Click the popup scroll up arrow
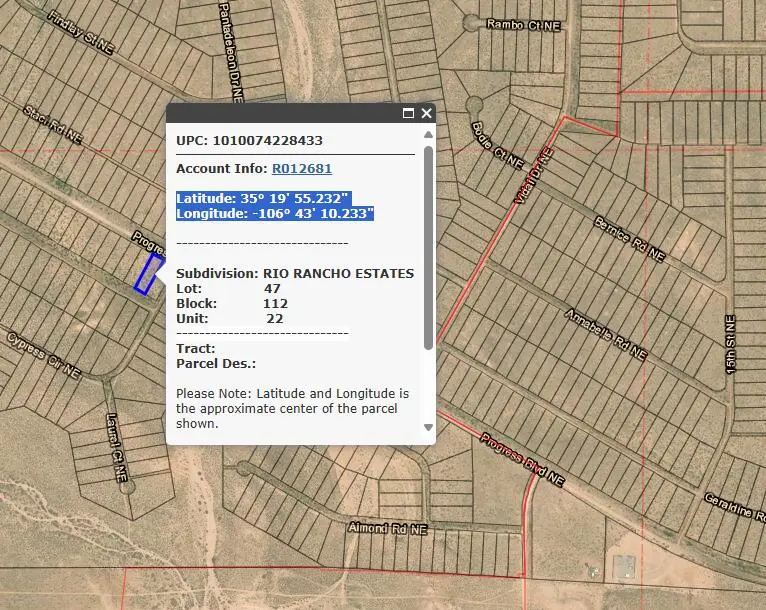This screenshot has width=766, height=610. [x=428, y=134]
